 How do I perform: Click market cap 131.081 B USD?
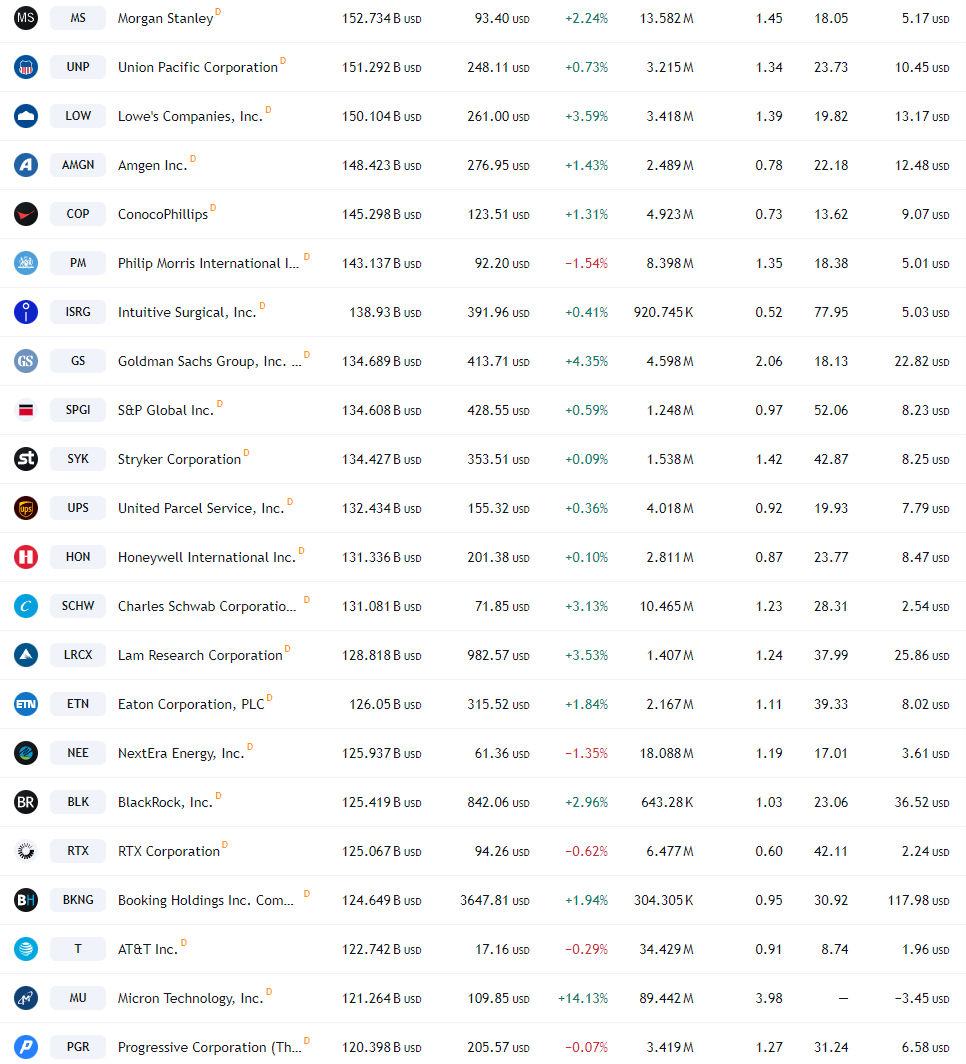[x=381, y=606]
